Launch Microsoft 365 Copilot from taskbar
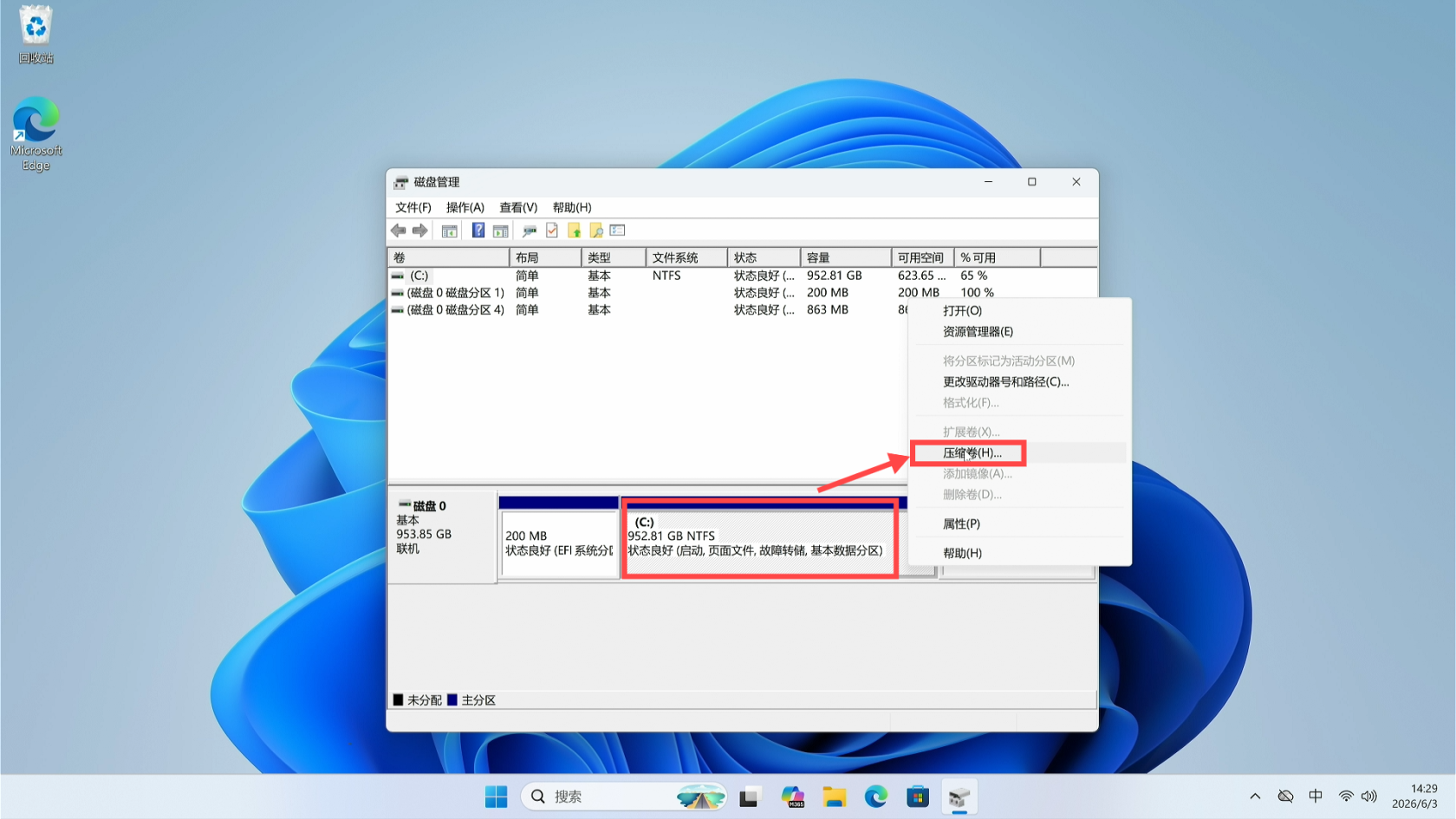 point(792,796)
